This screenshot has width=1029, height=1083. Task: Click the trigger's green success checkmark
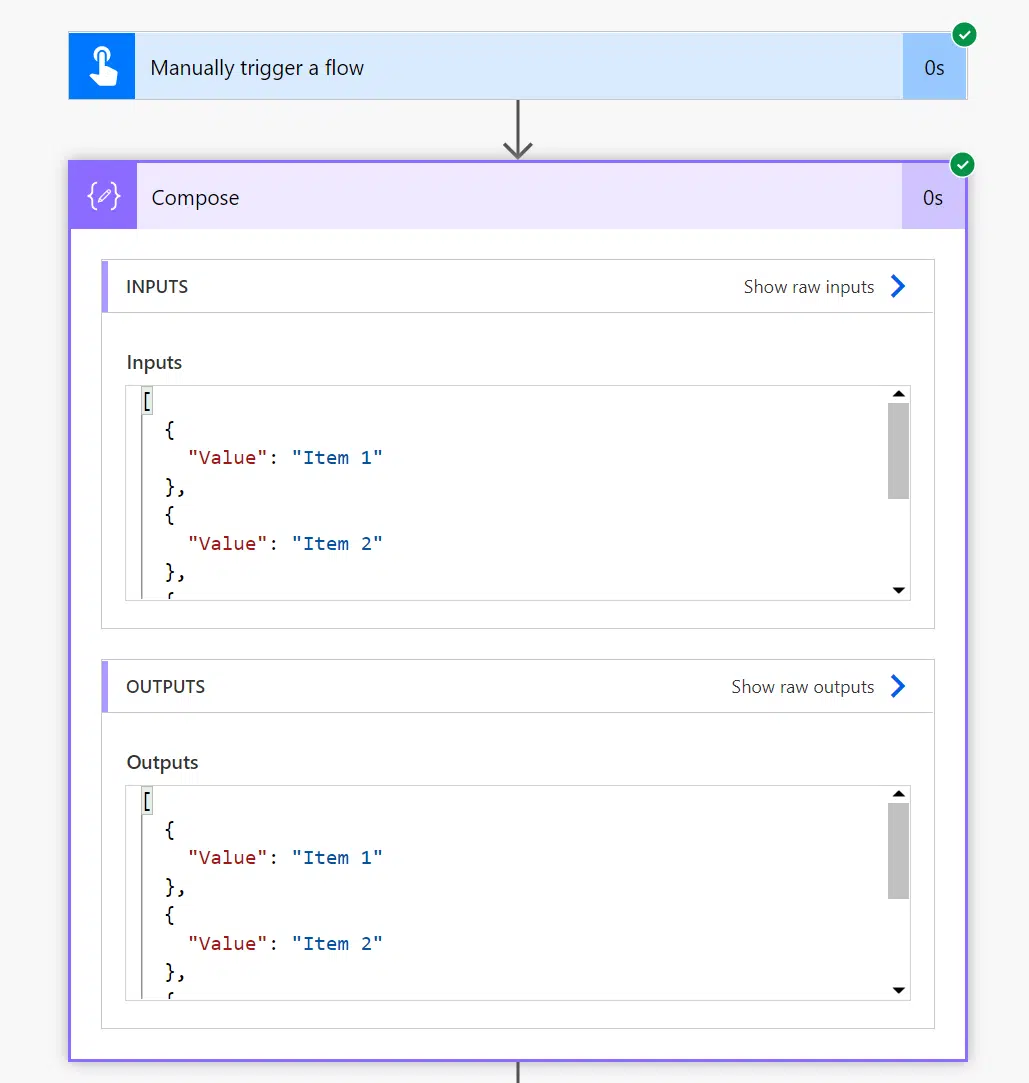point(964,35)
